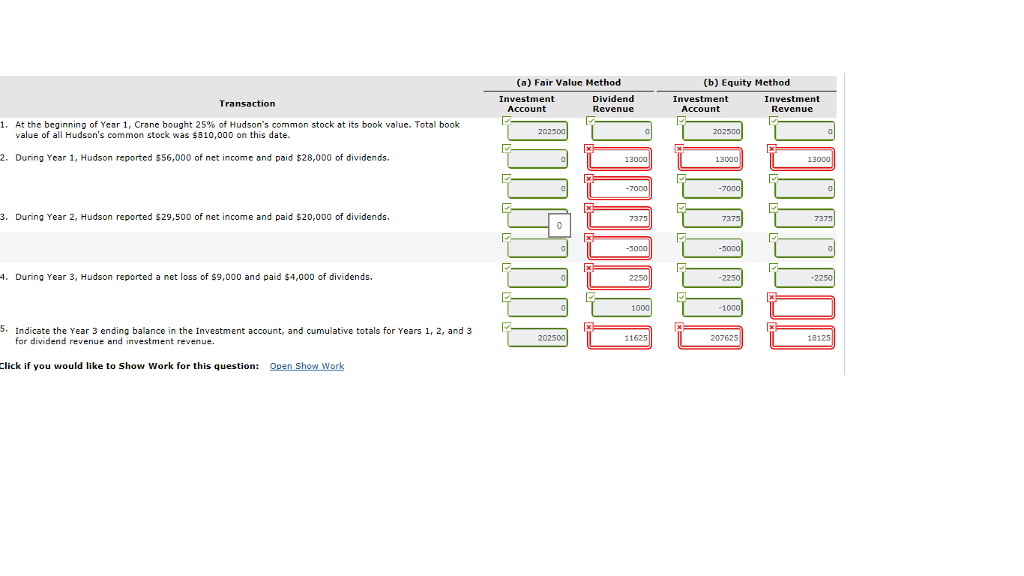Click the checkmark icon on the -7000 Equity Investment Account
Viewport: 1024px width, 576px height.
[679, 177]
